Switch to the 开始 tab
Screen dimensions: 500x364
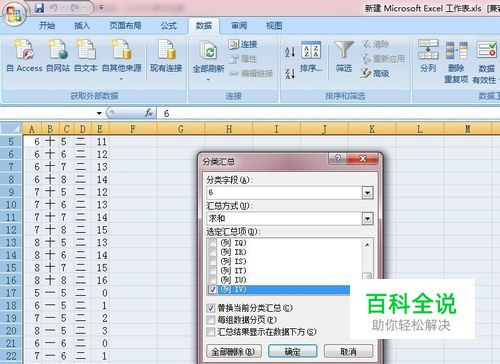[47, 25]
